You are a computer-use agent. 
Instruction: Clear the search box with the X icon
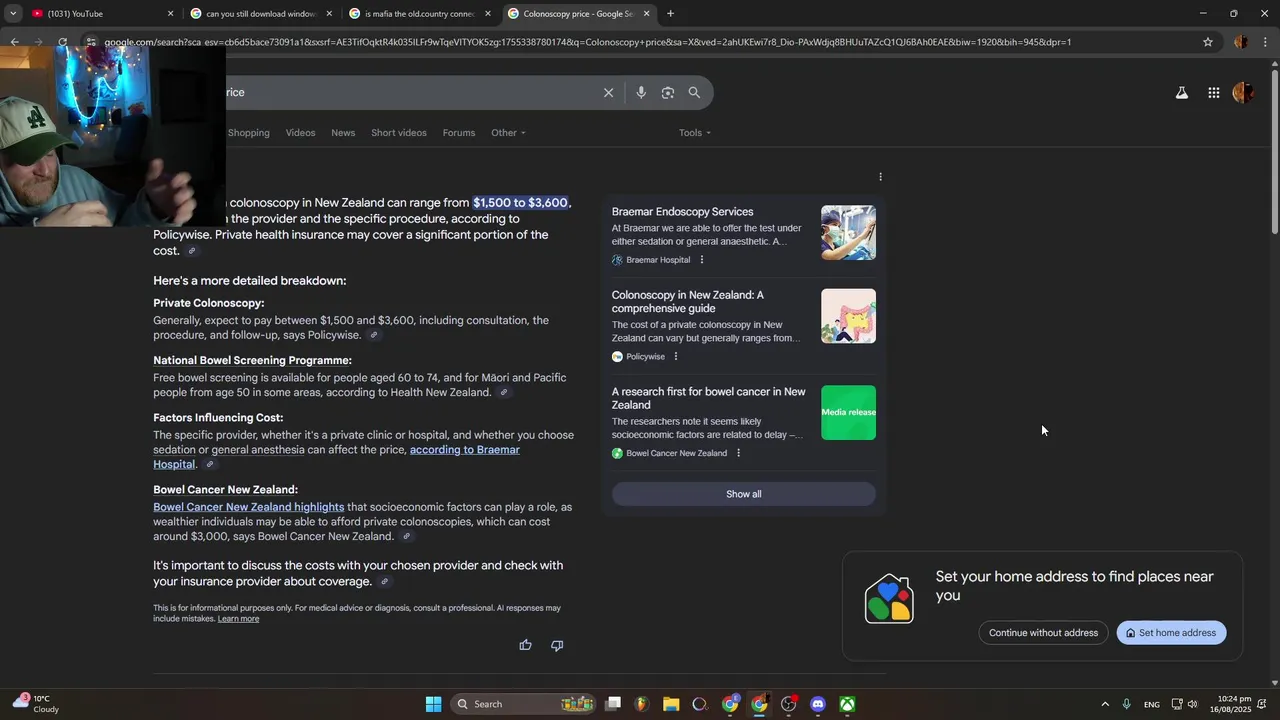coord(608,92)
